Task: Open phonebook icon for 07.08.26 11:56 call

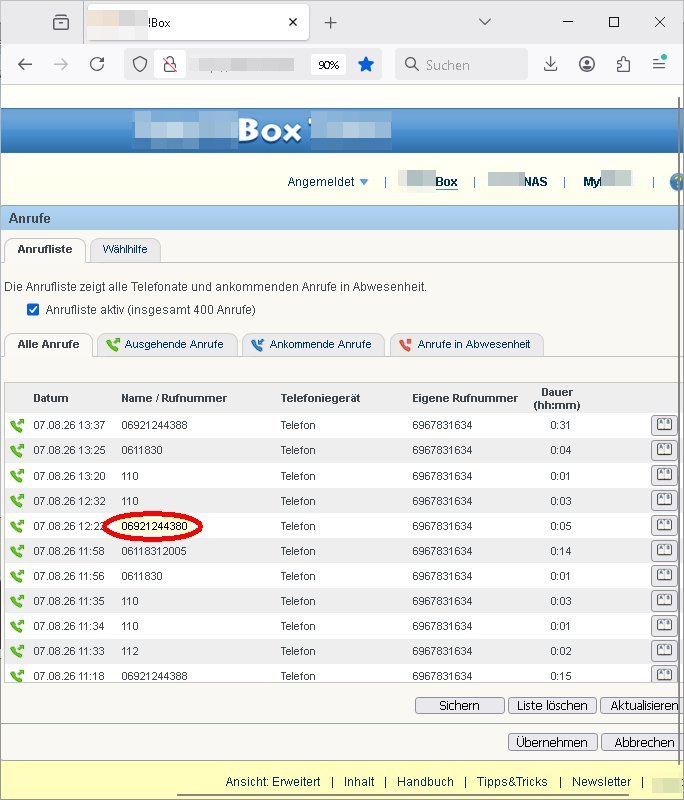Action: coord(664,576)
